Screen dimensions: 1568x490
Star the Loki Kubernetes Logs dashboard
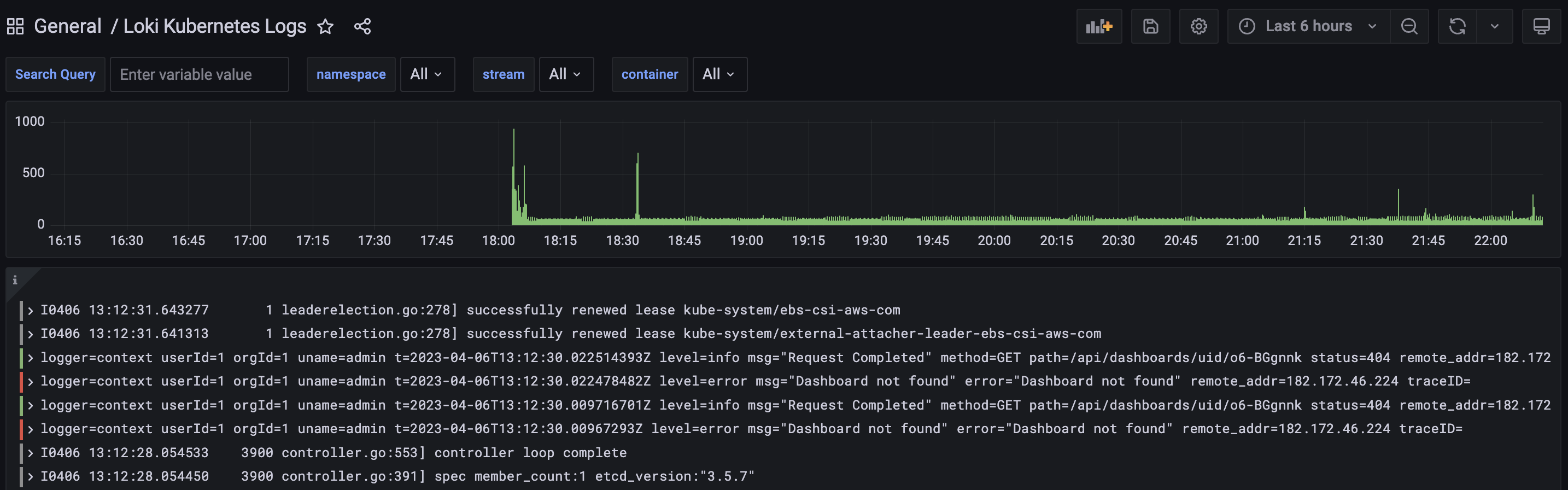326,26
